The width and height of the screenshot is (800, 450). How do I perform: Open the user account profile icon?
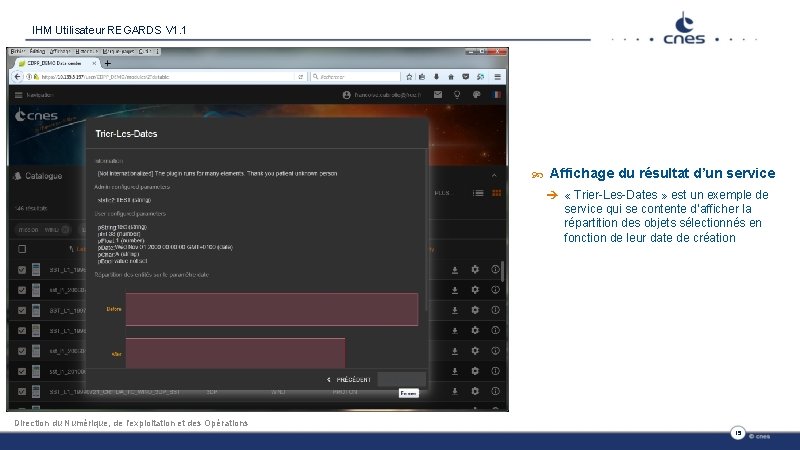346,95
